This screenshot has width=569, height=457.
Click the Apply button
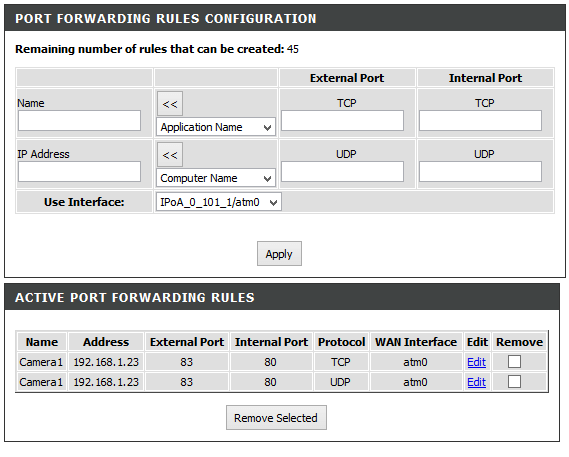tap(279, 254)
